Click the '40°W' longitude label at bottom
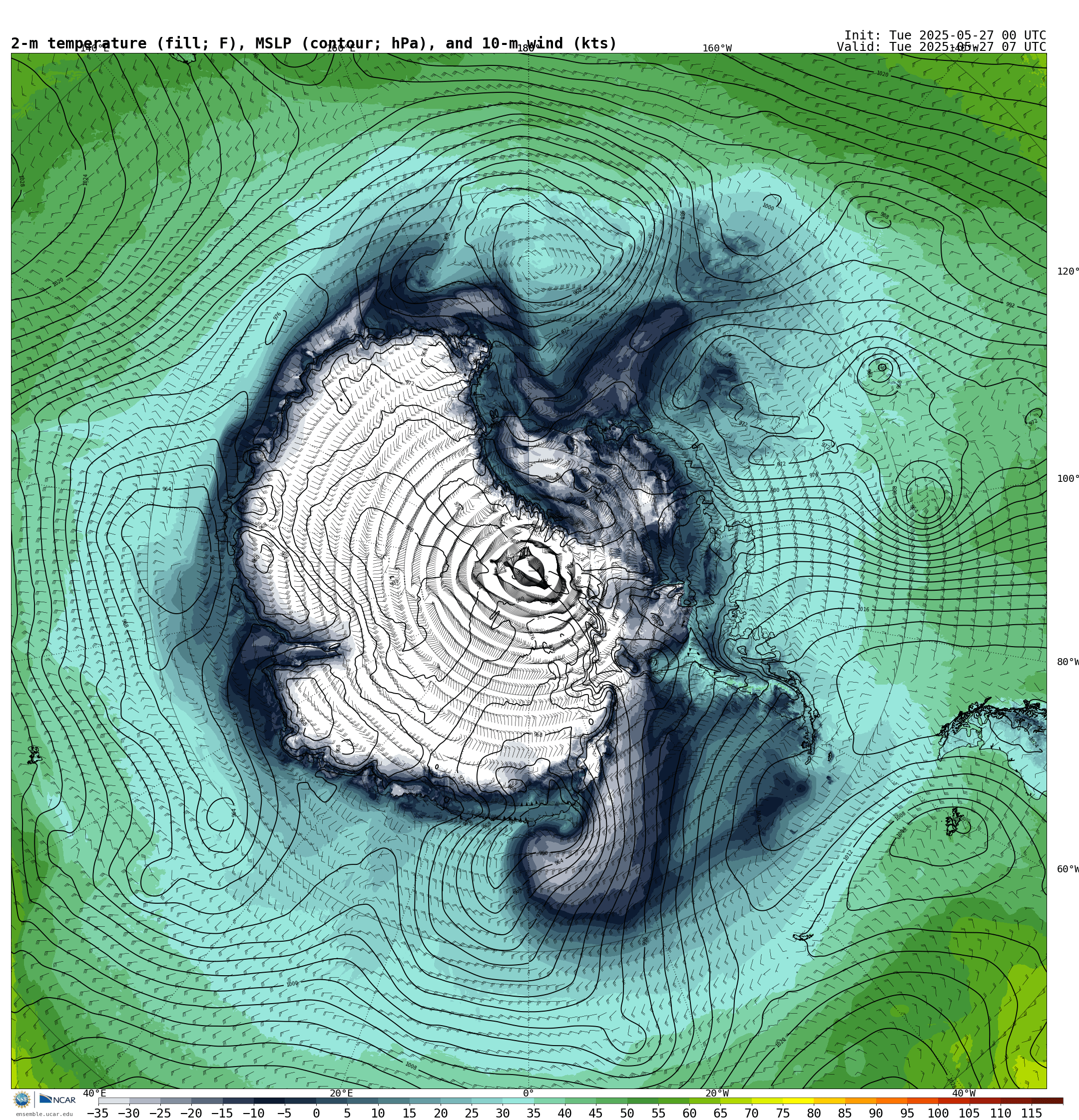 tap(964, 1093)
